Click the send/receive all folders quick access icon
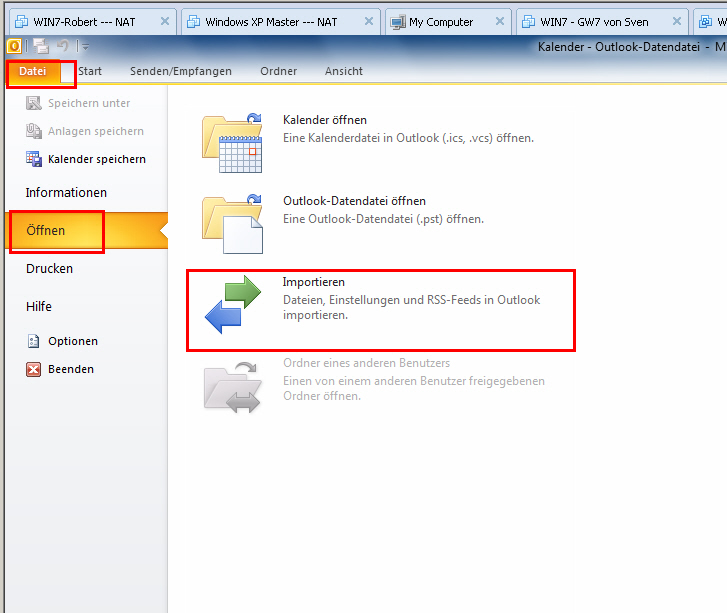 [x=41, y=46]
